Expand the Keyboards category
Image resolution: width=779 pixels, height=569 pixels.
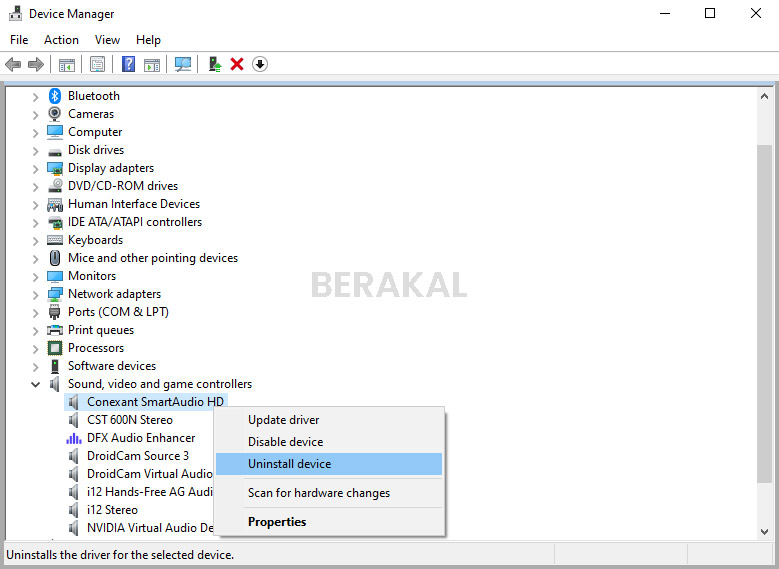[x=35, y=241]
